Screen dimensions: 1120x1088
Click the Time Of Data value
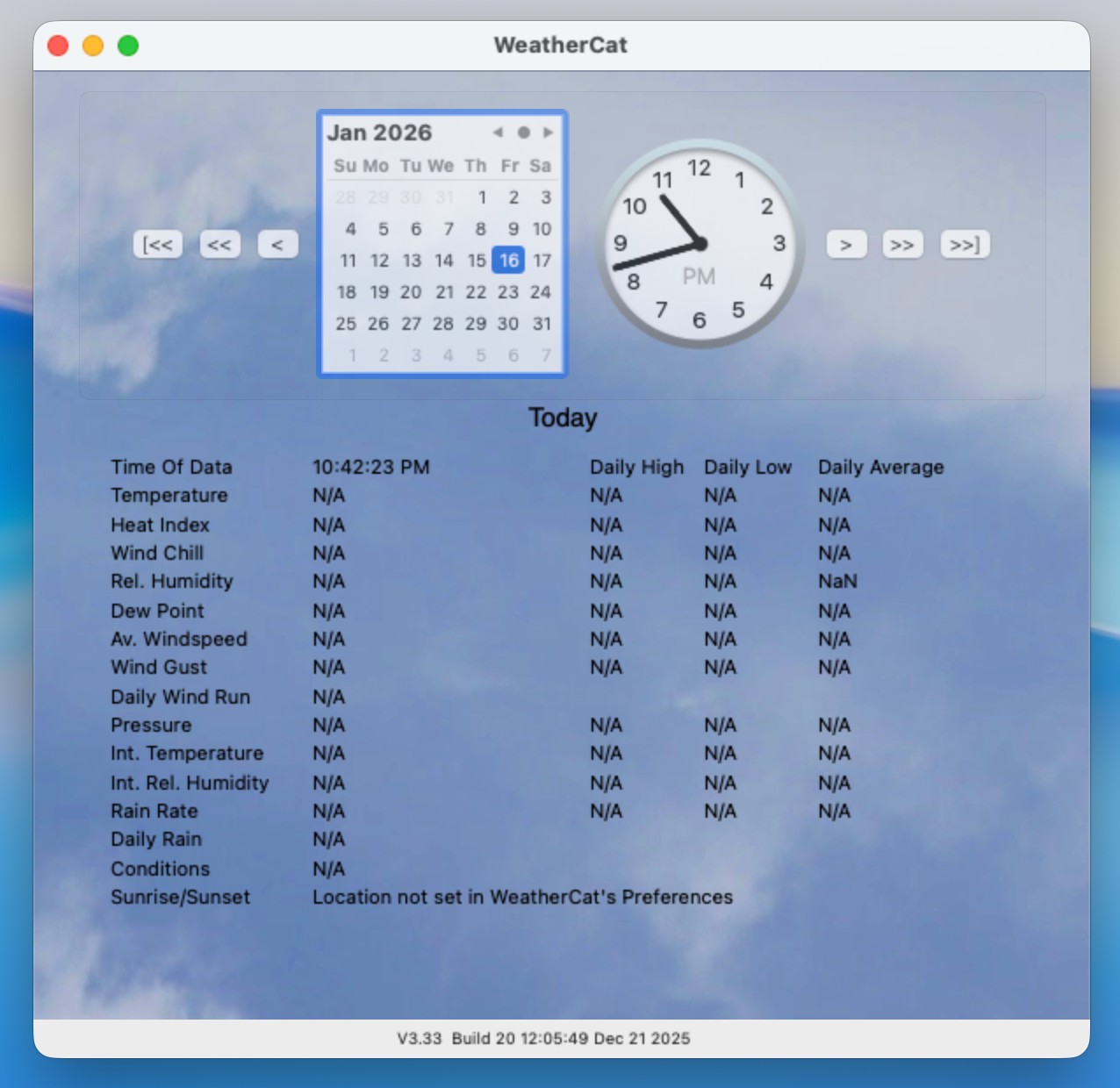(370, 467)
